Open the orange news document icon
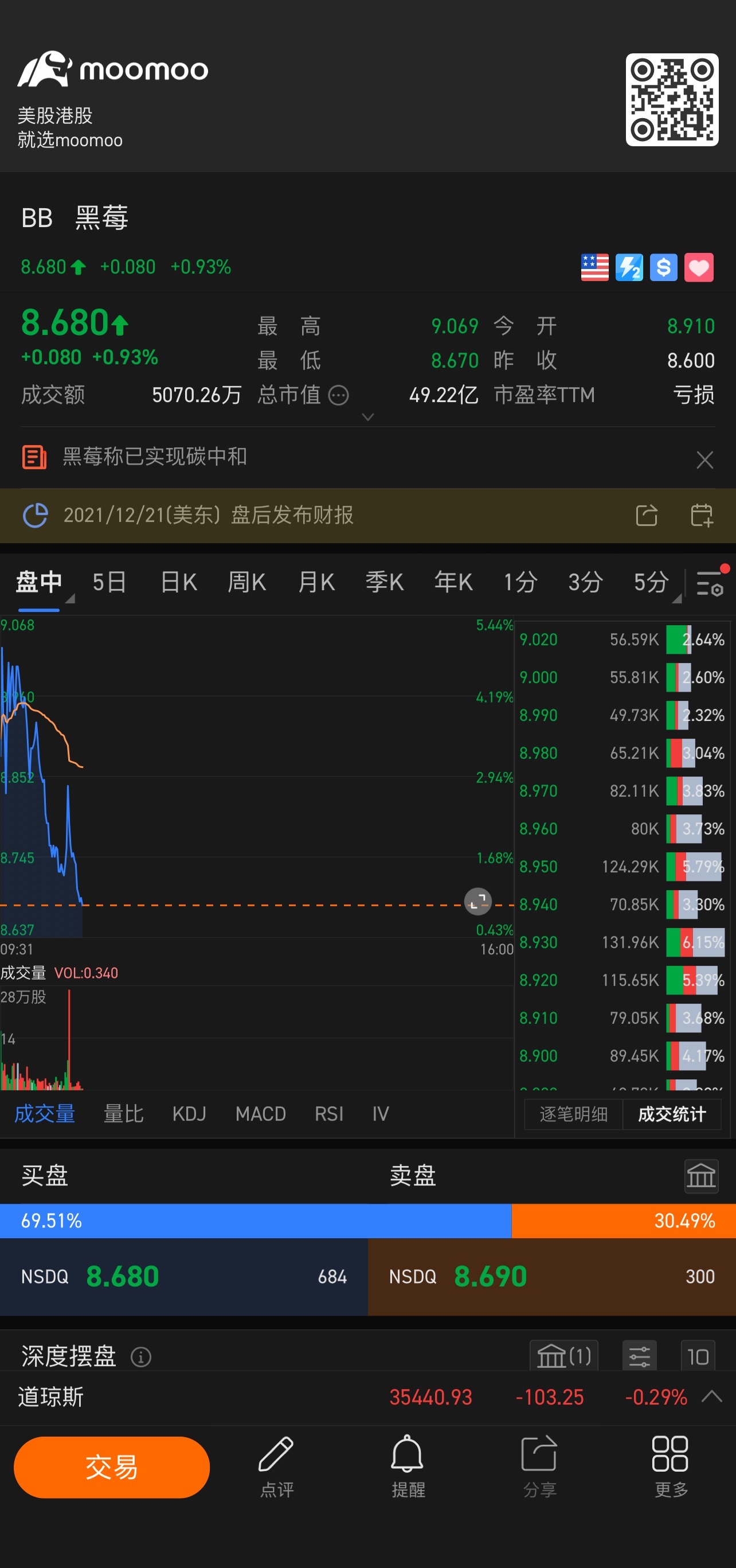Image resolution: width=736 pixels, height=1568 pixels. pyautogui.click(x=34, y=457)
